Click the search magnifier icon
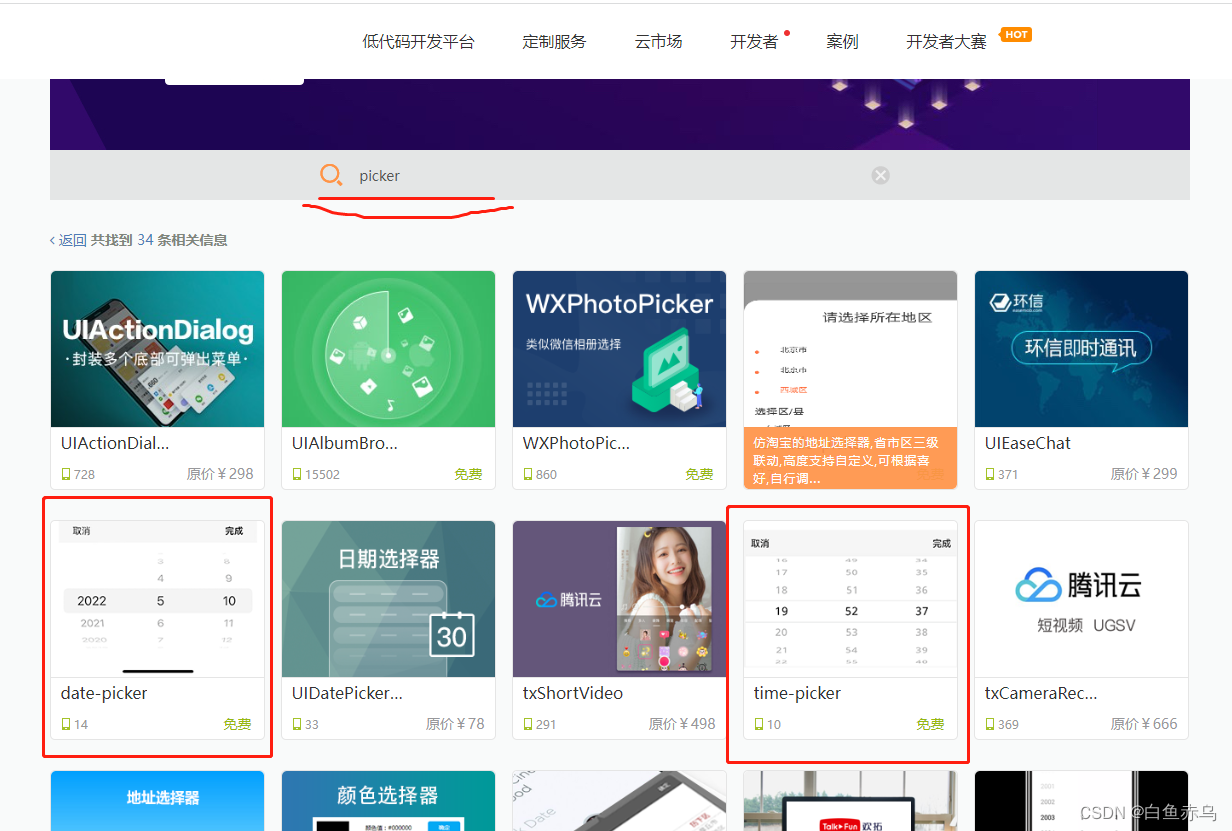The image size is (1232, 831). 331,174
